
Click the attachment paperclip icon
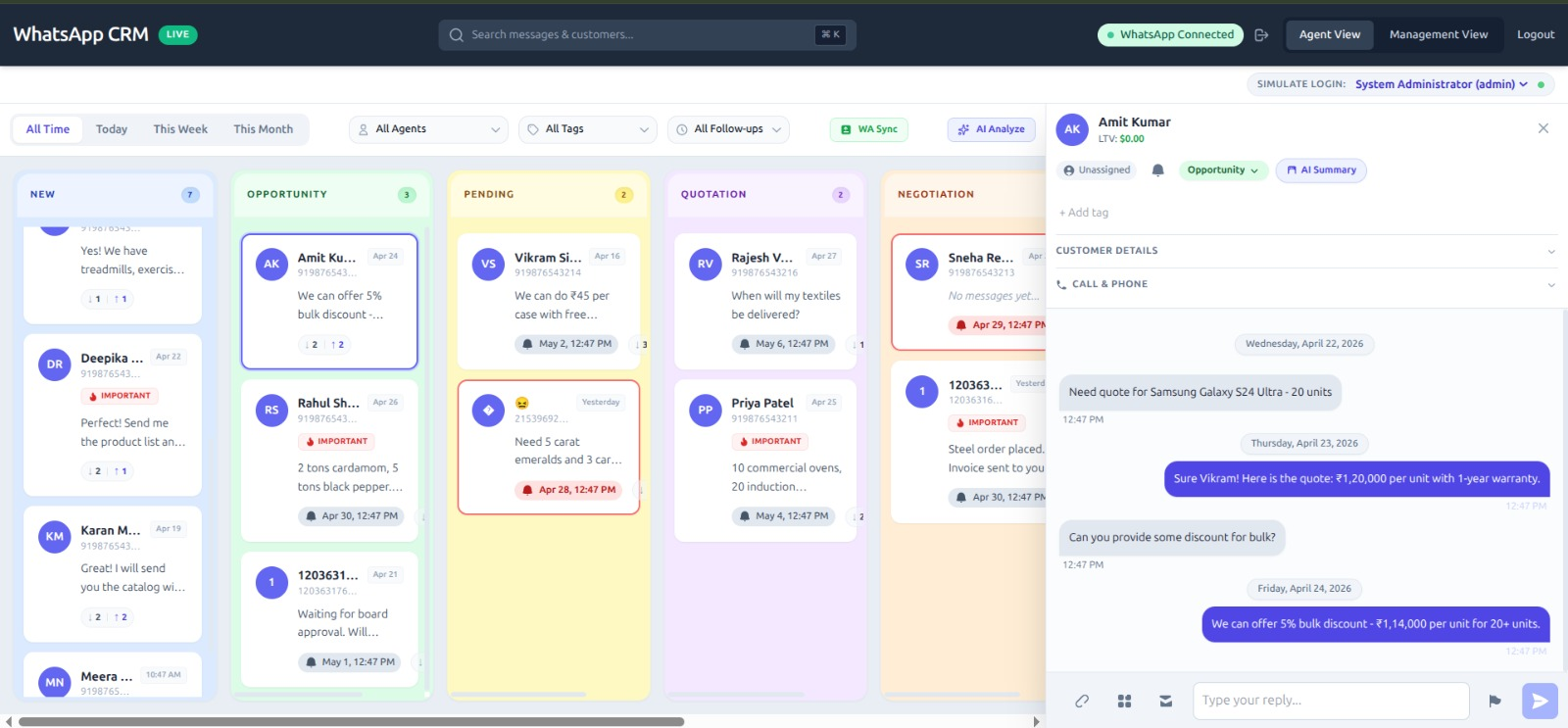click(1082, 701)
